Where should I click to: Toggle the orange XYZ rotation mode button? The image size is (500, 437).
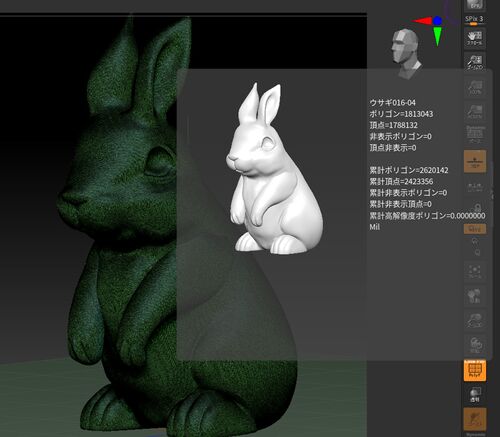[475, 229]
